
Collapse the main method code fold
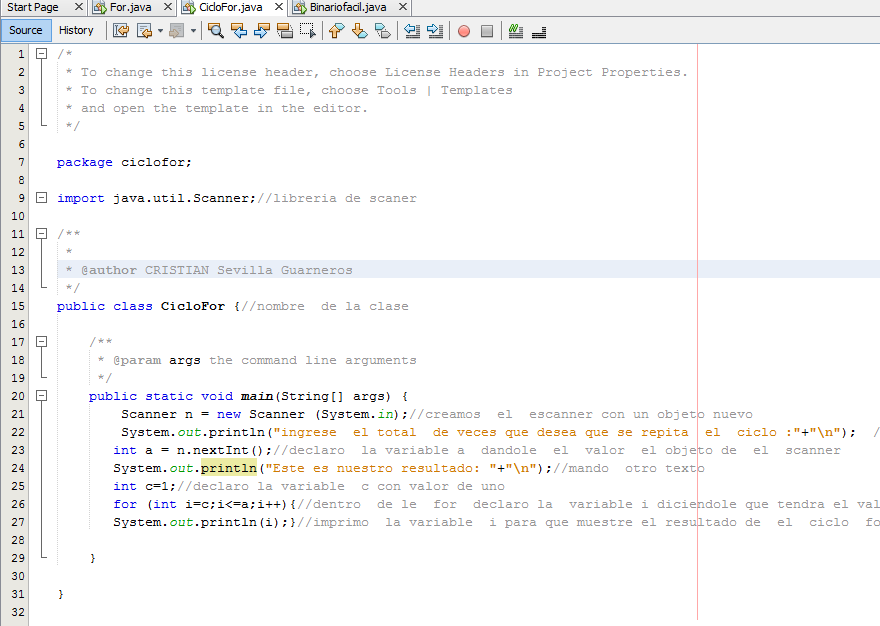40,395
